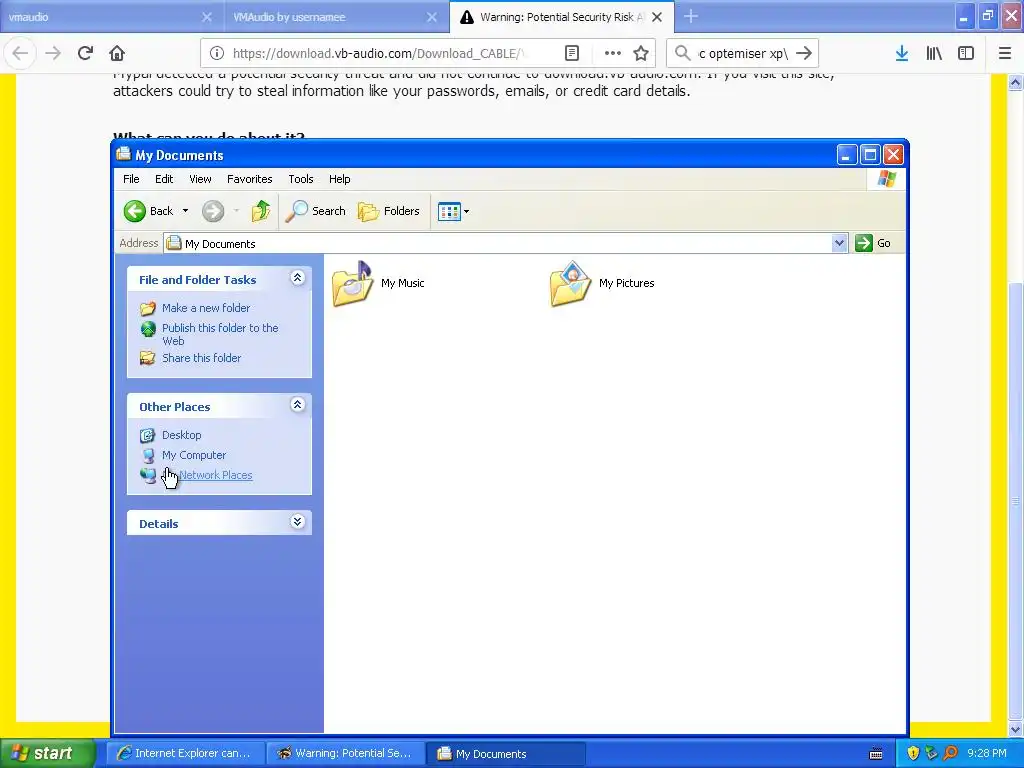
Task: Submit search with arrow button
Action: pos(805,53)
